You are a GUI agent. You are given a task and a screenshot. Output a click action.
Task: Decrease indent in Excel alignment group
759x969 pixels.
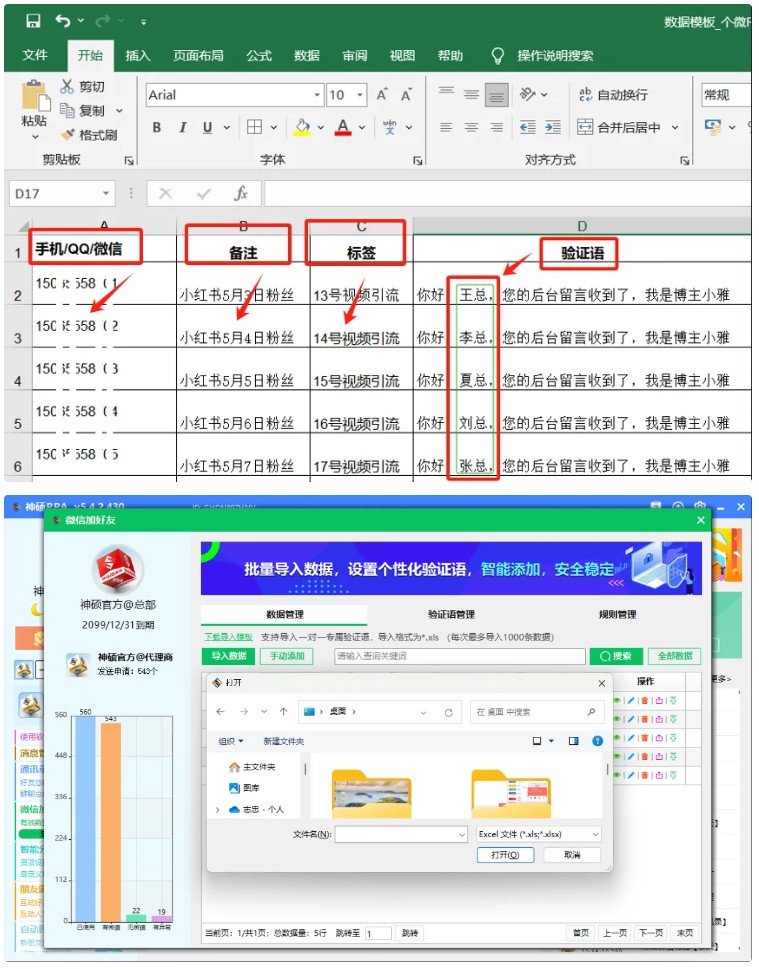click(527, 127)
